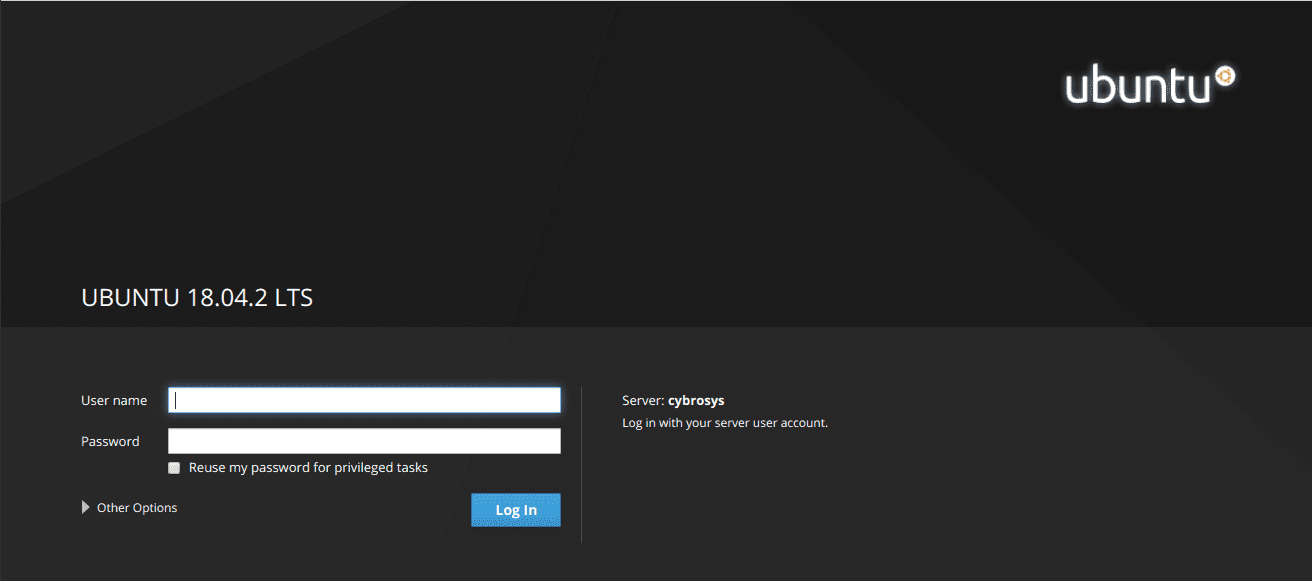This screenshot has width=1312, height=581.
Task: Click the Password label
Action: point(110,441)
